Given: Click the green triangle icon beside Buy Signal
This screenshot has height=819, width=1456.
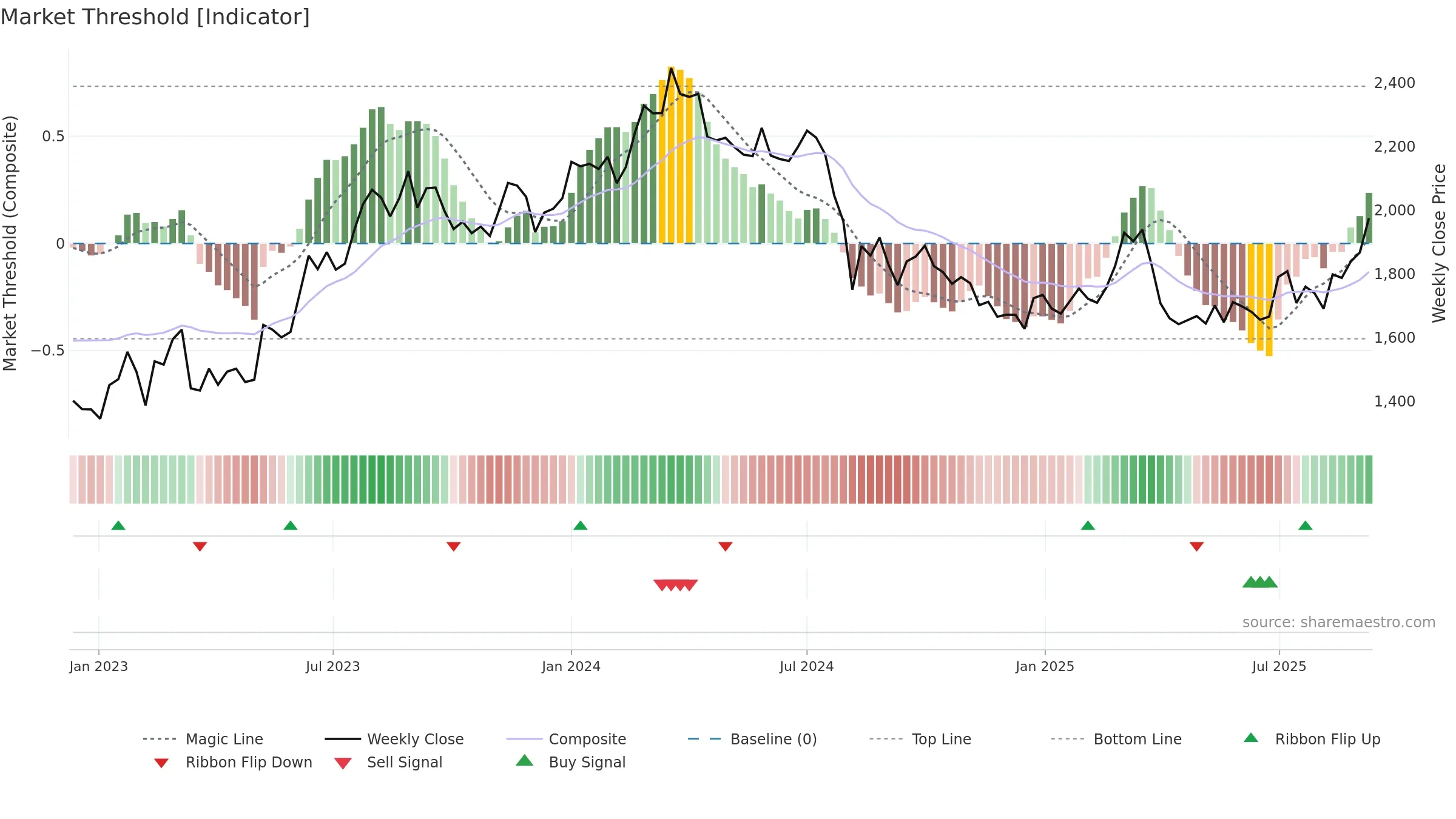Looking at the screenshot, I should (x=525, y=760).
